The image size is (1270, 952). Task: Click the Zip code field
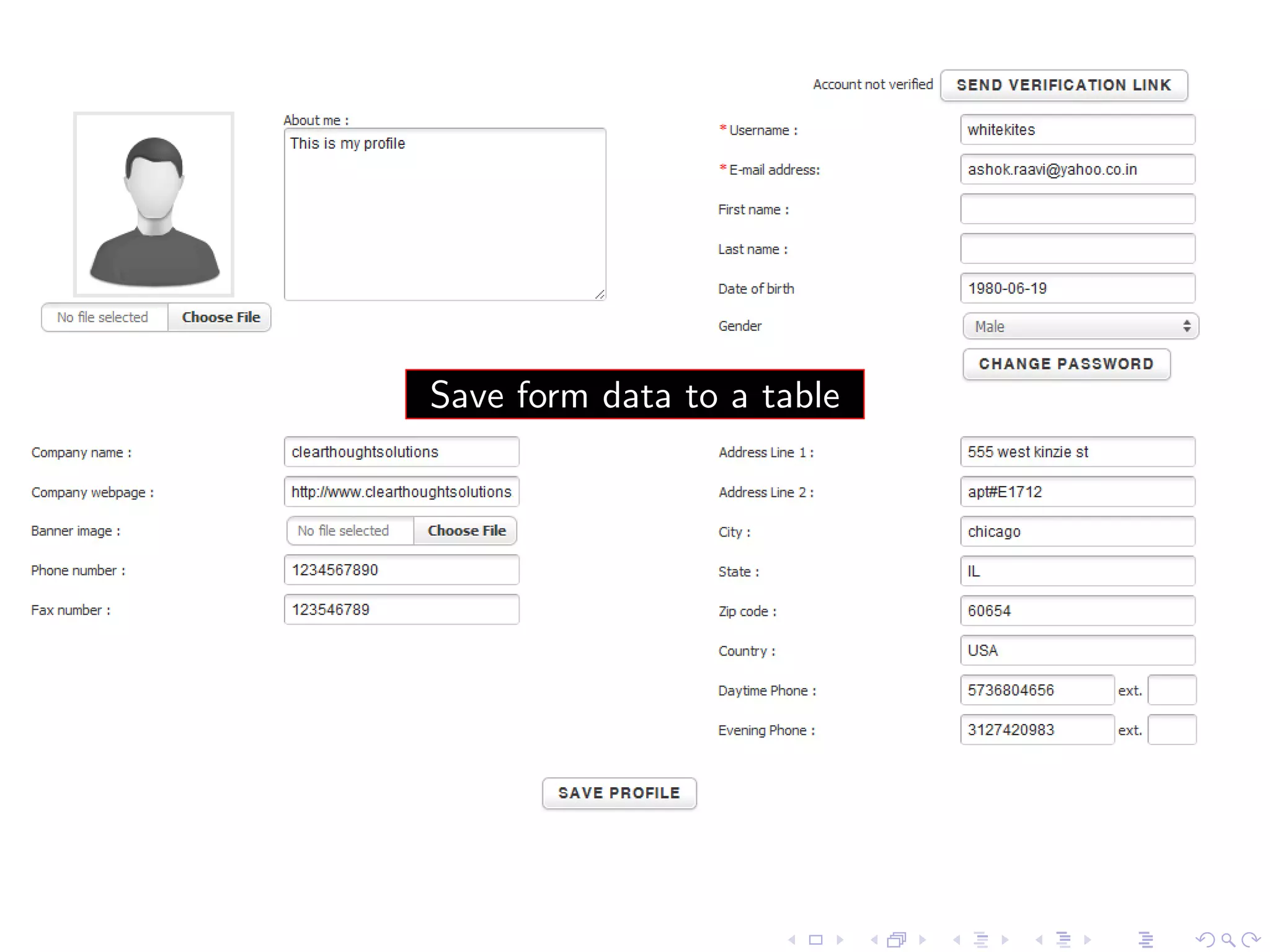[x=1078, y=610]
